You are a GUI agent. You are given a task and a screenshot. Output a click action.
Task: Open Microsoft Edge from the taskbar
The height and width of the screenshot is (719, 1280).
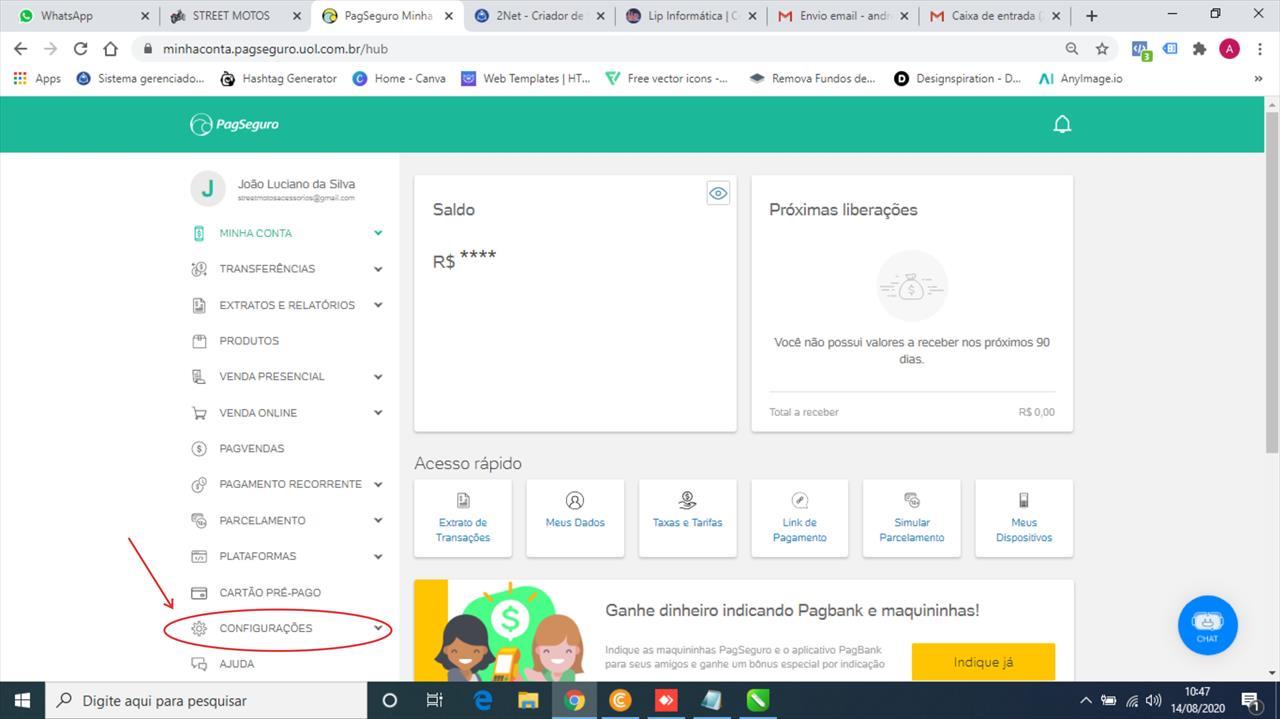pyautogui.click(x=482, y=700)
